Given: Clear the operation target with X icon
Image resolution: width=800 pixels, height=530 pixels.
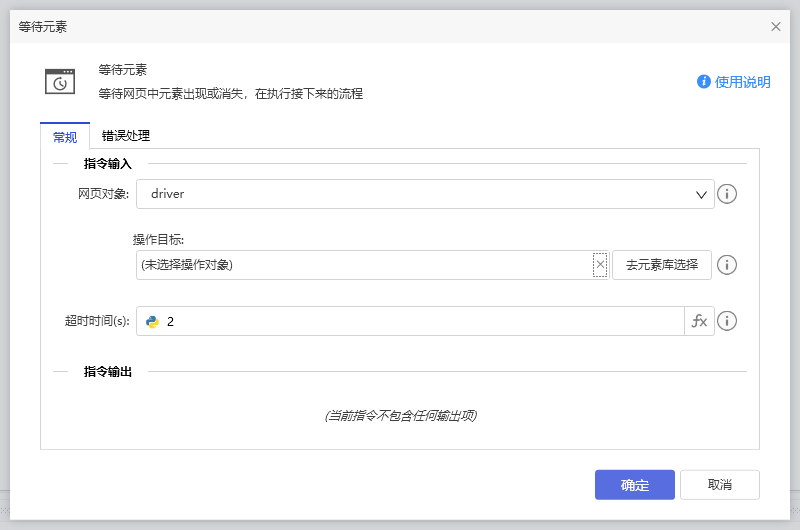Looking at the screenshot, I should [x=600, y=265].
